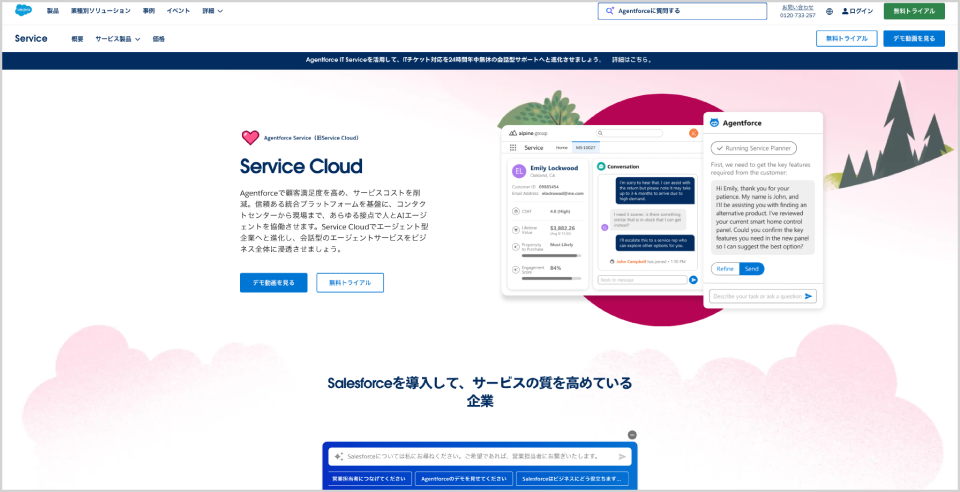Click the Agentforce Service (旧Service Cloud) label

click(x=312, y=138)
